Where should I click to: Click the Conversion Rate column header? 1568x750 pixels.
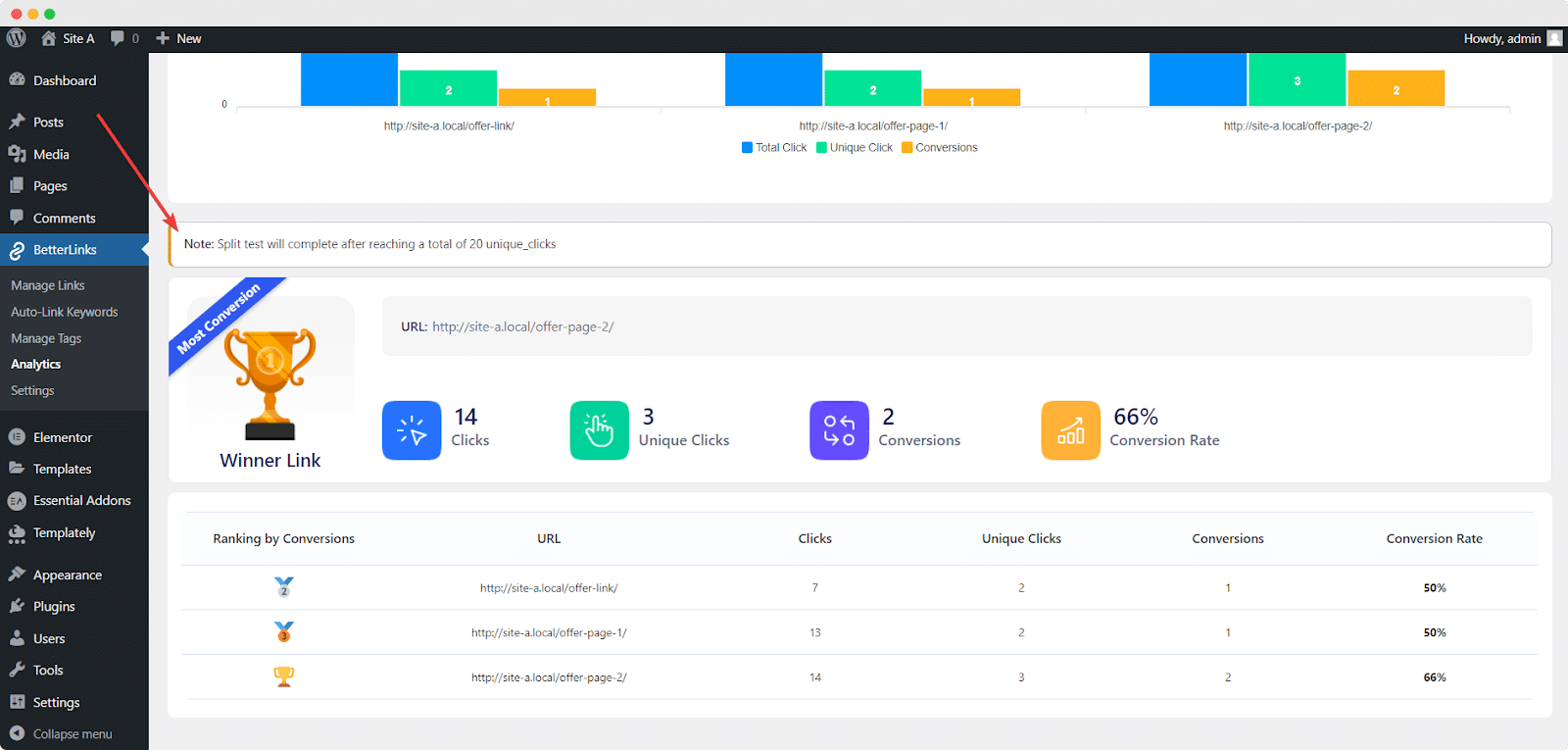(x=1434, y=538)
